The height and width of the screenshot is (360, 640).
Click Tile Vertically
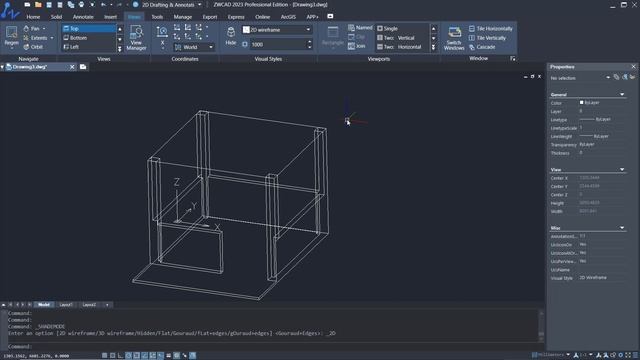(487, 38)
